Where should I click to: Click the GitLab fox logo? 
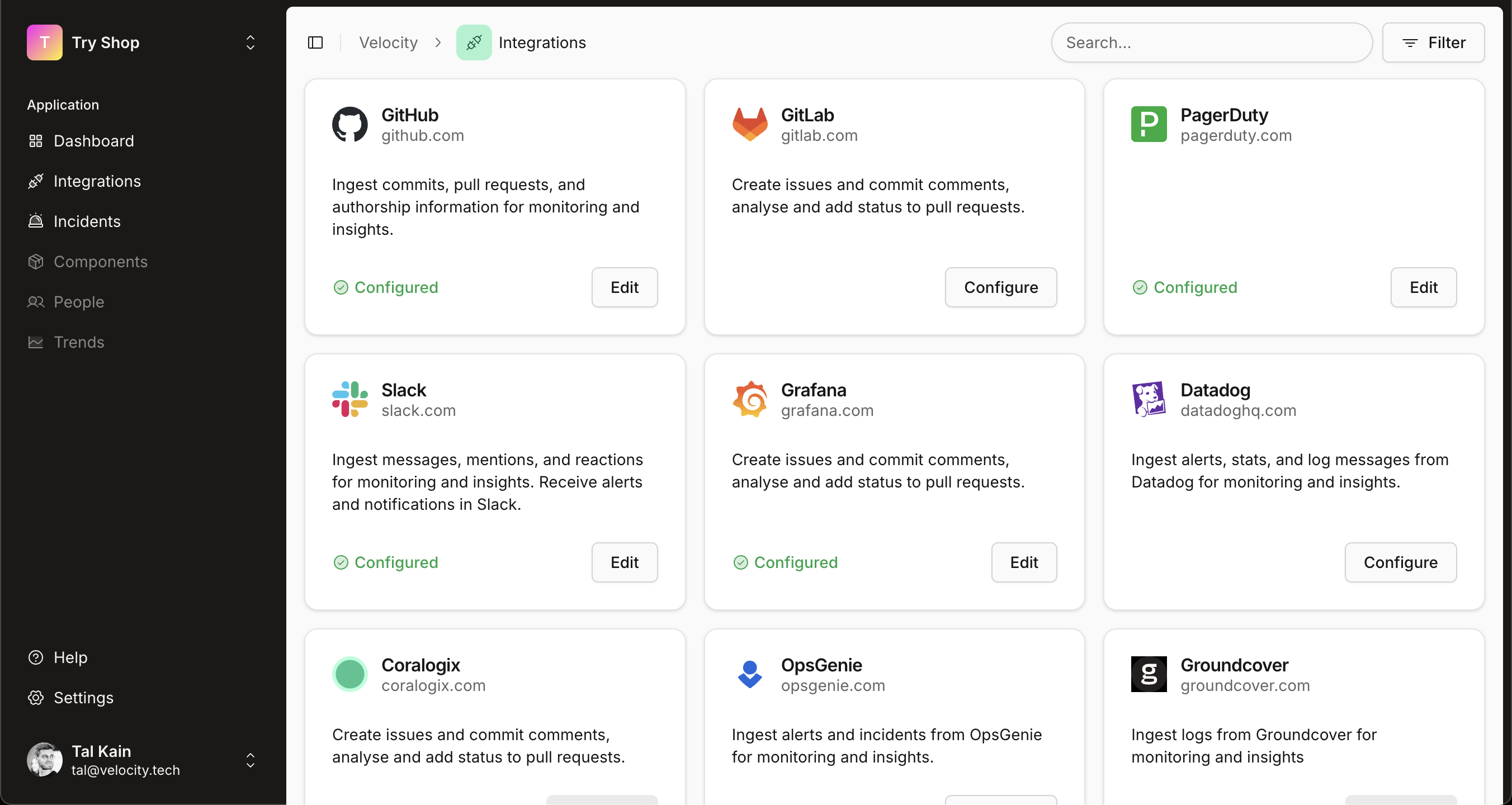click(749, 124)
